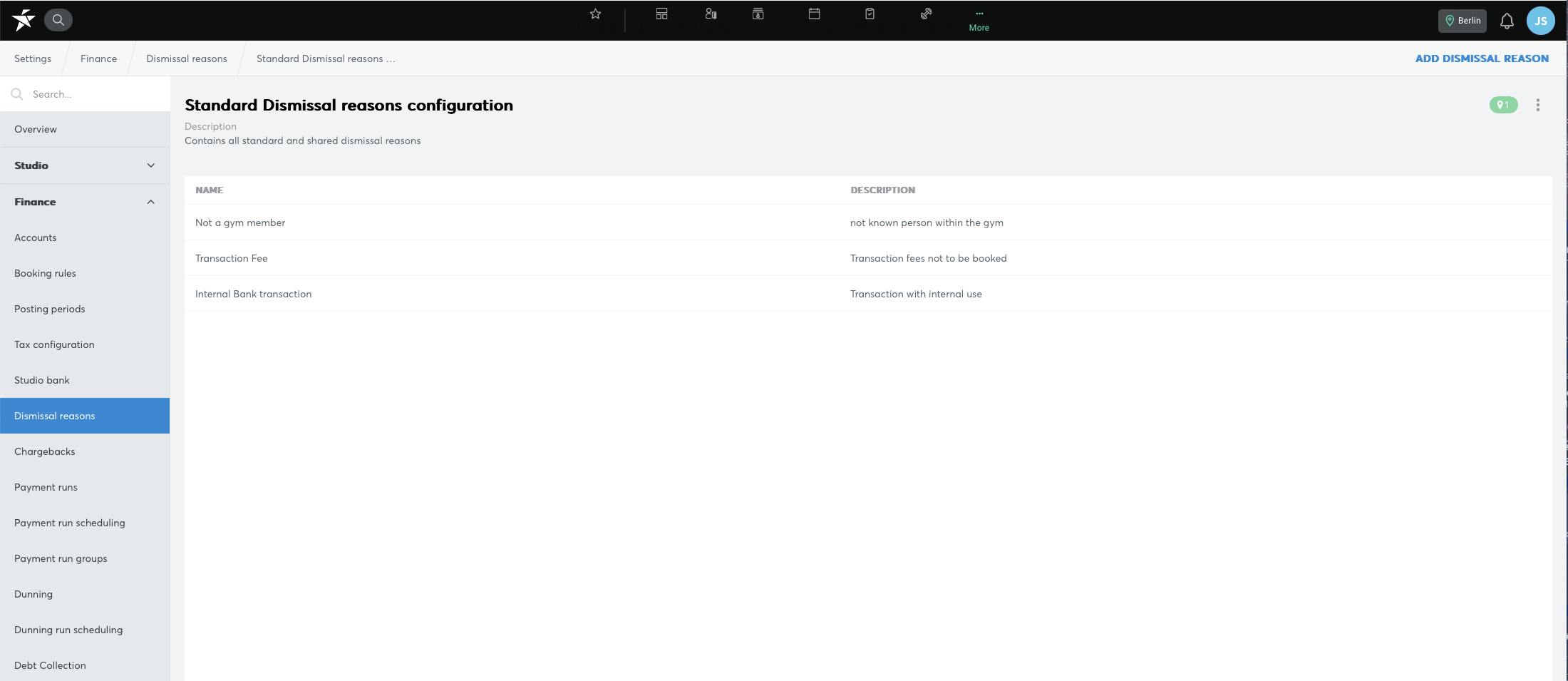Open the 'Internal Bank transaction' row
The height and width of the screenshot is (681, 1568).
(868, 294)
